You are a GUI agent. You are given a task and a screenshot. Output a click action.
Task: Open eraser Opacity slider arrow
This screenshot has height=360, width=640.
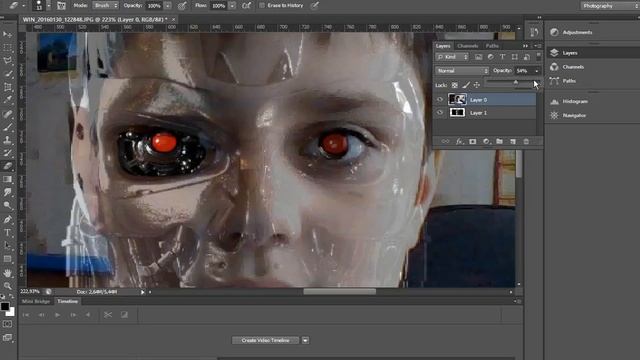168,6
